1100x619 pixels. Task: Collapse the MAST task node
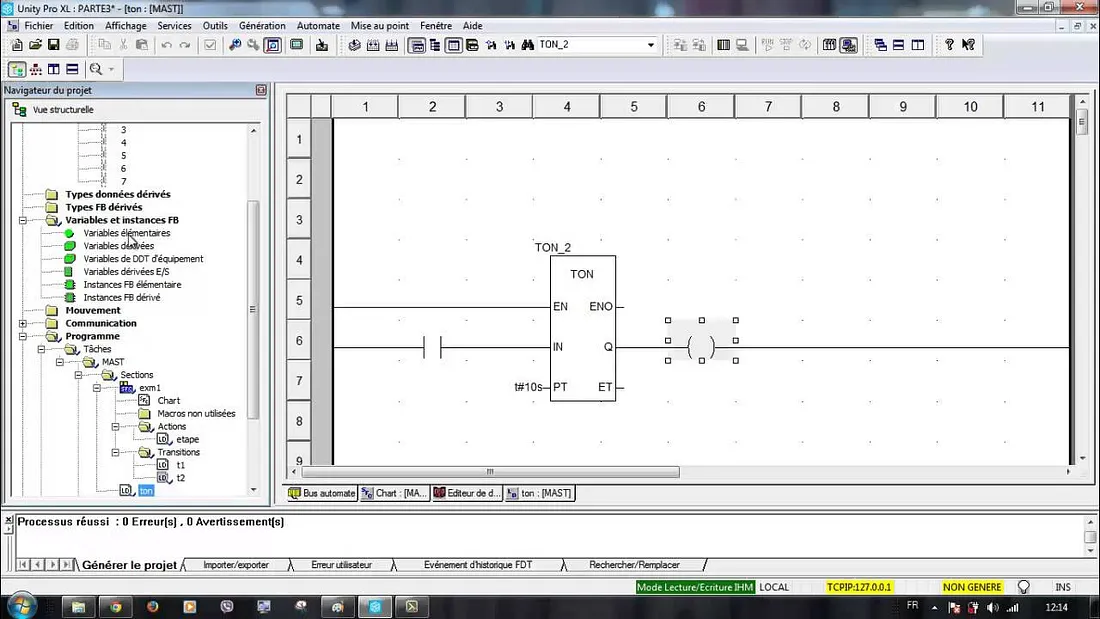coord(60,362)
